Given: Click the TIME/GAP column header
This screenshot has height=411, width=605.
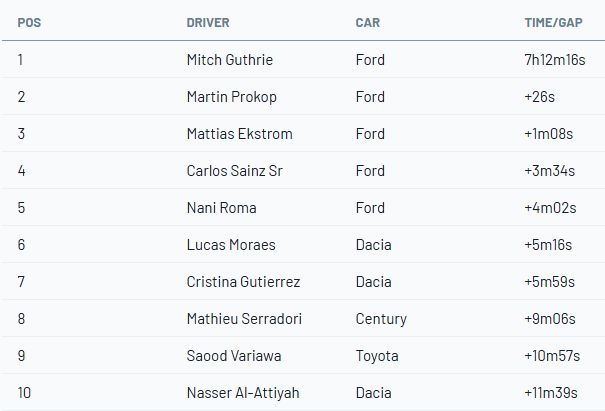Looking at the screenshot, I should 553,22.
